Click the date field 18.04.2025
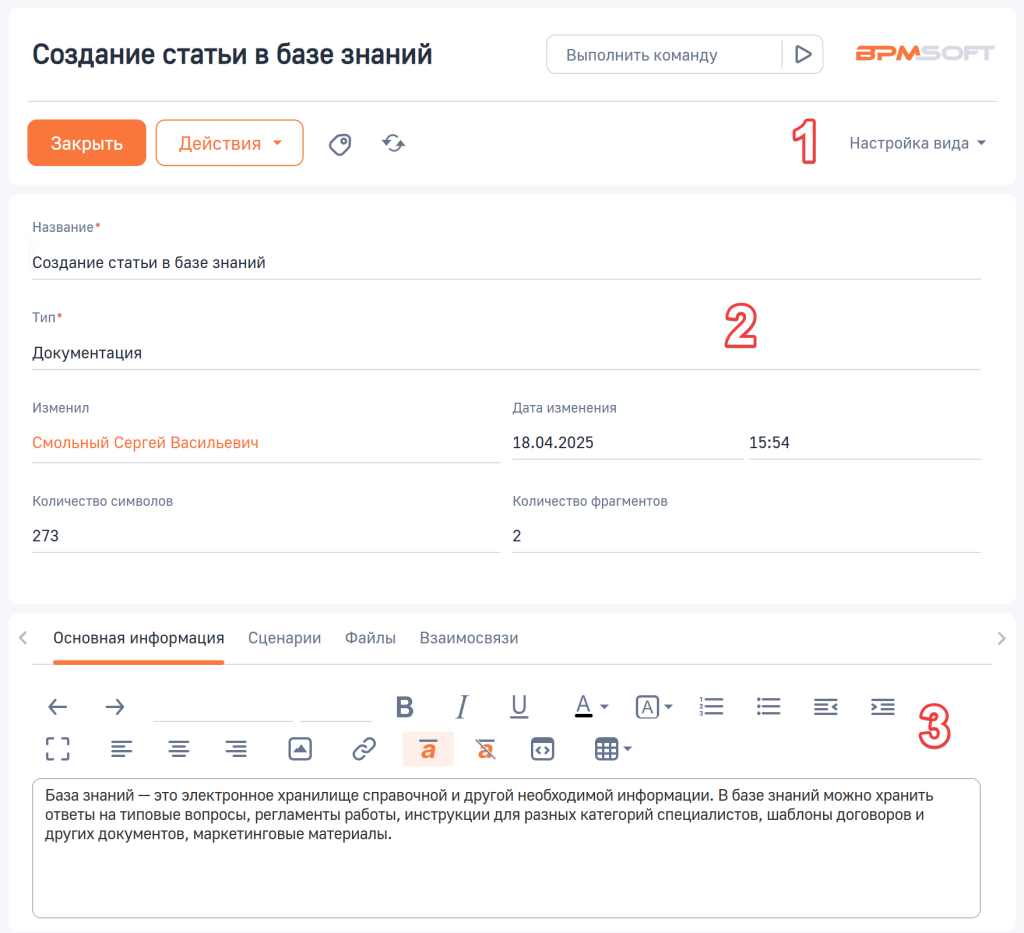The width and height of the screenshot is (1024, 933). 628,443
